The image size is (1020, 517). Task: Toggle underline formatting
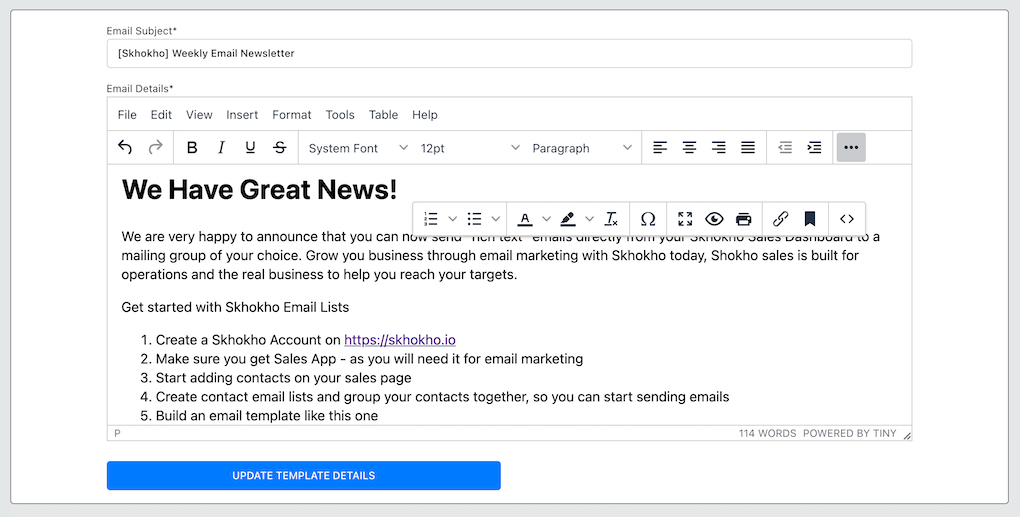250,148
